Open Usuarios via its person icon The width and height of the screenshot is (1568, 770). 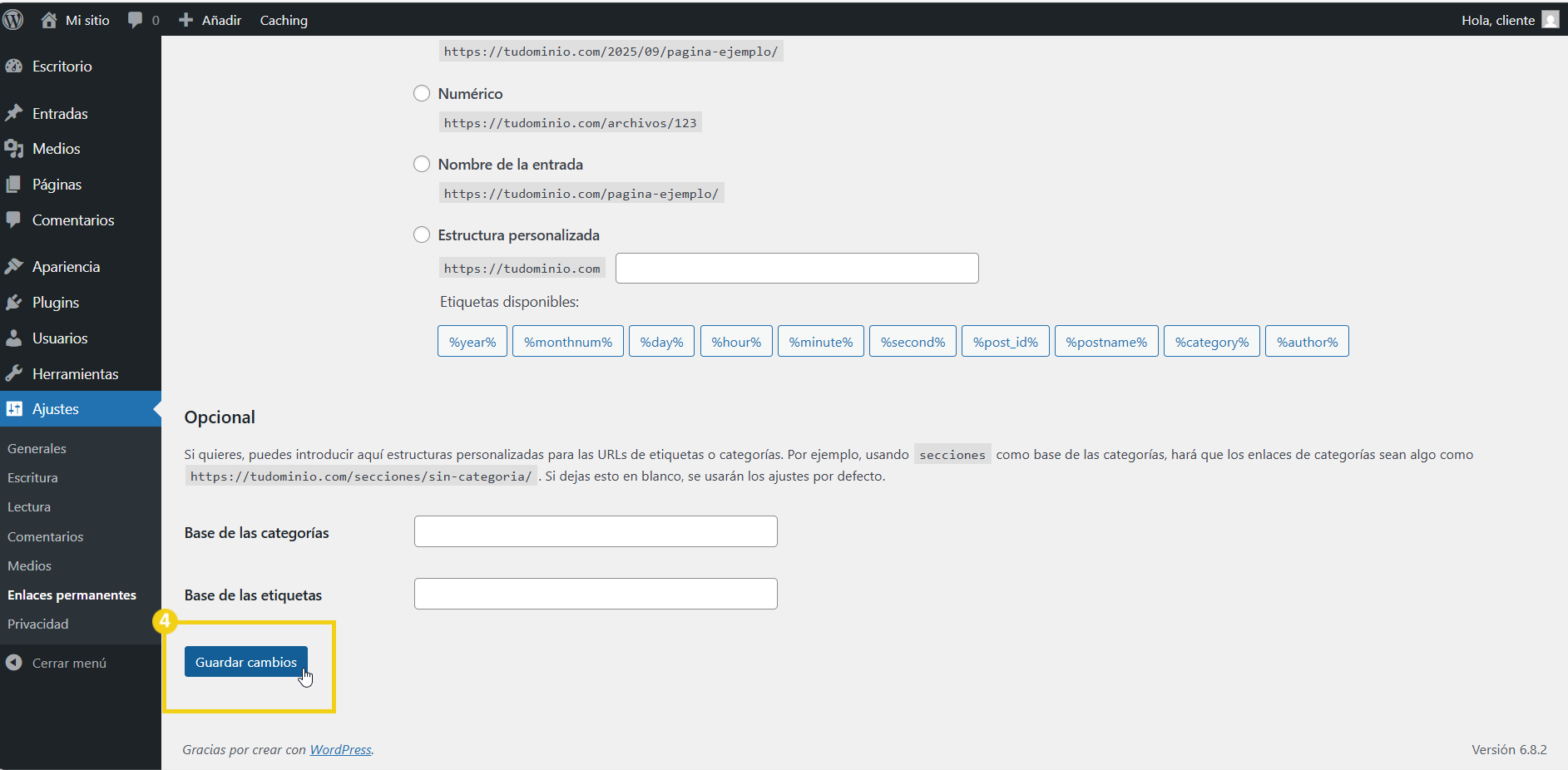click(x=14, y=338)
